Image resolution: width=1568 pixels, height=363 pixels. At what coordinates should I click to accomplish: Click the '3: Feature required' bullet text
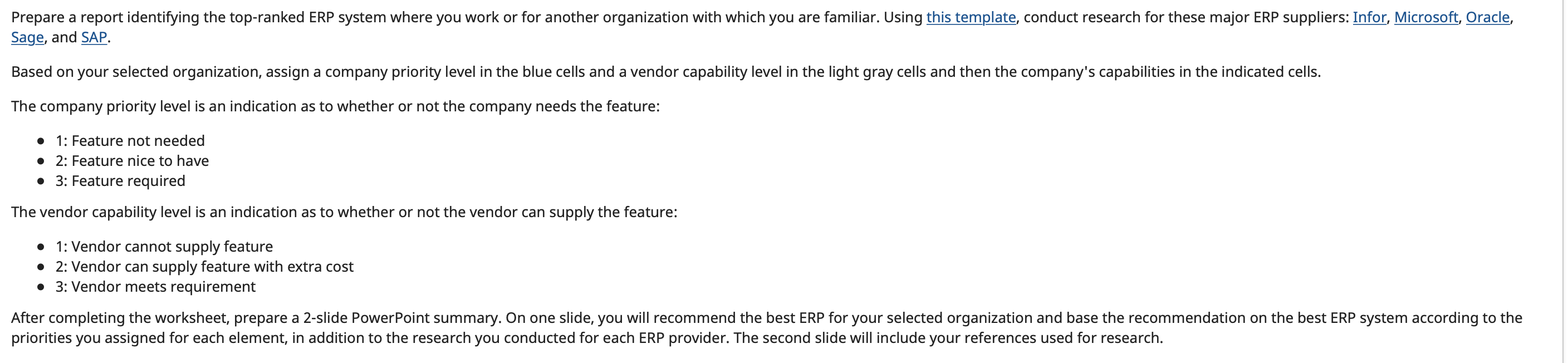120,181
